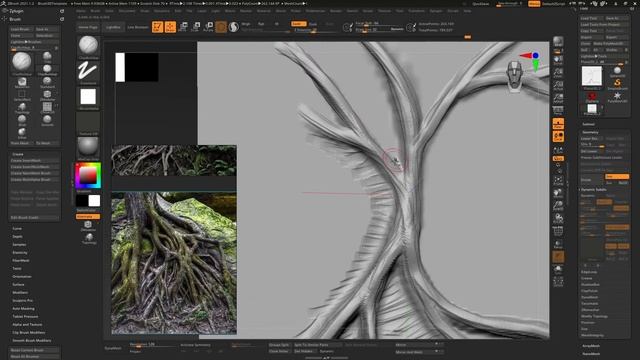Select the Rotate transform tool in top shelf
Image resolution: width=640 pixels, height=360 pixels.
click(x=208, y=27)
